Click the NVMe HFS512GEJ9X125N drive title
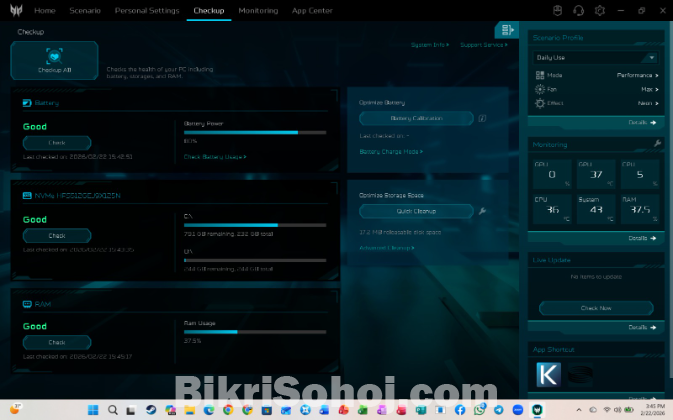The width and height of the screenshot is (673, 420). pos(78,196)
